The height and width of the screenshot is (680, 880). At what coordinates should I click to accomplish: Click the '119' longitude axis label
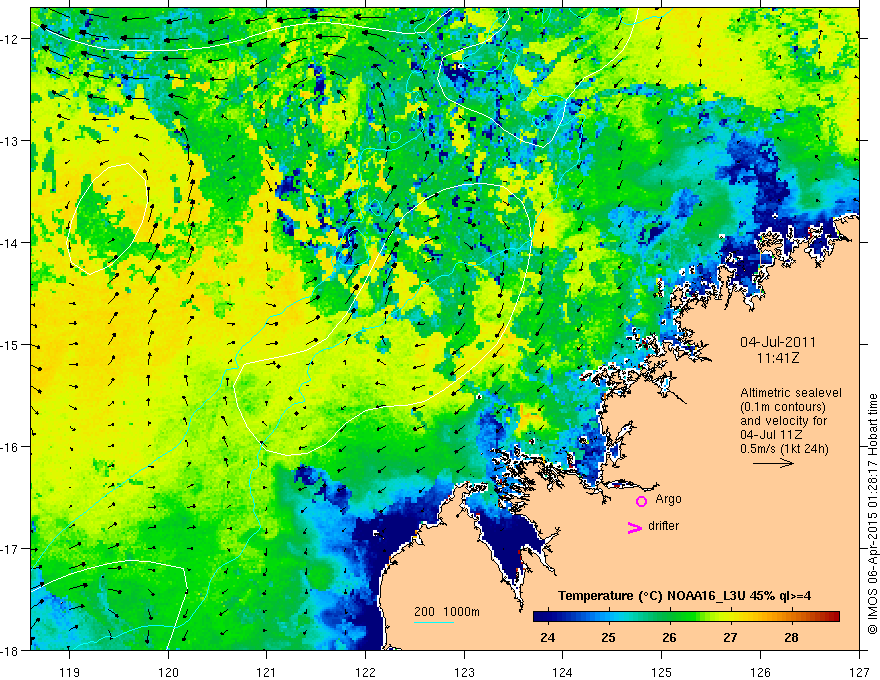(70, 672)
